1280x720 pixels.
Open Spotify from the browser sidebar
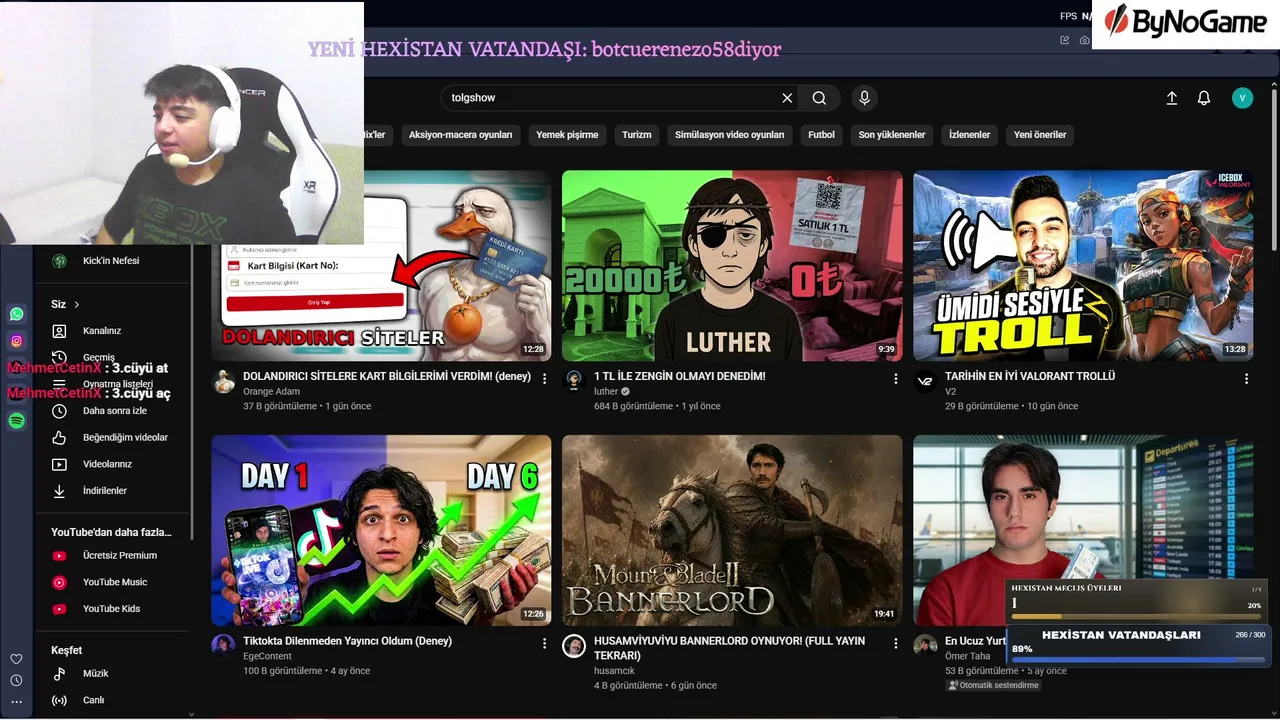(17, 421)
